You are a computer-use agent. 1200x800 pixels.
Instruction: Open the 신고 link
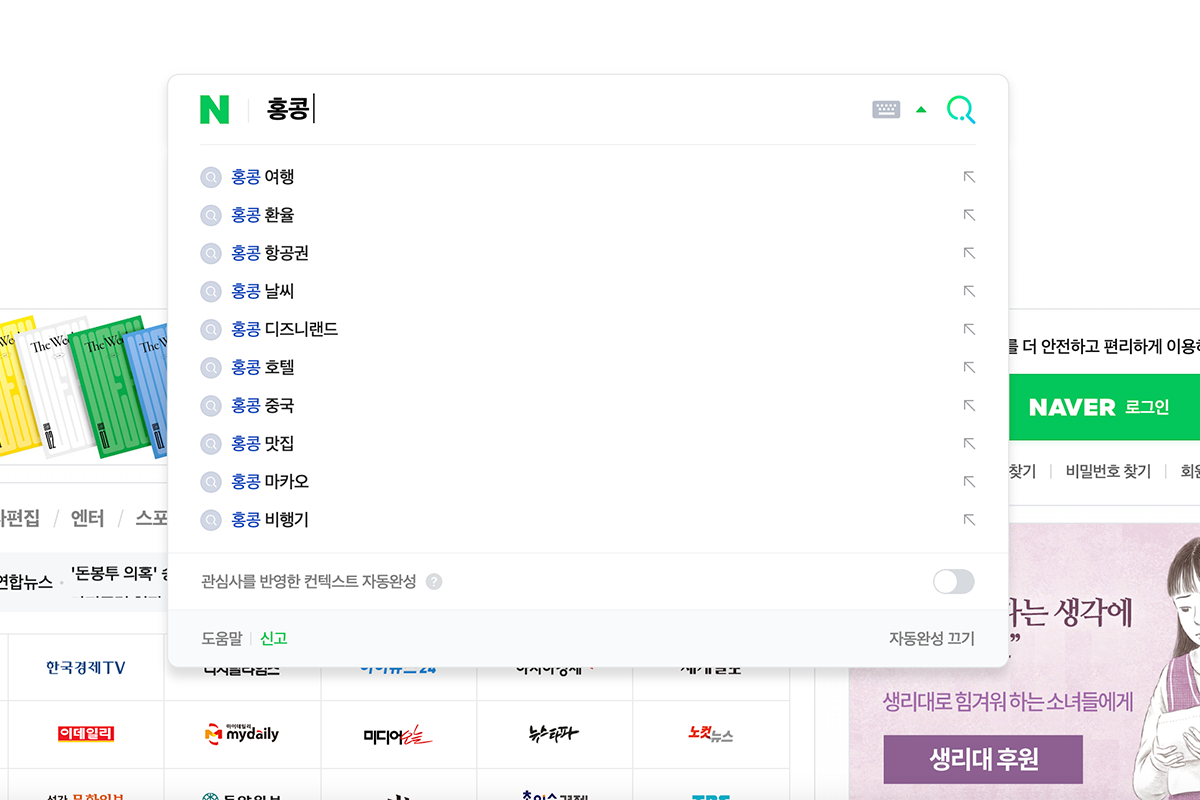[271, 637]
